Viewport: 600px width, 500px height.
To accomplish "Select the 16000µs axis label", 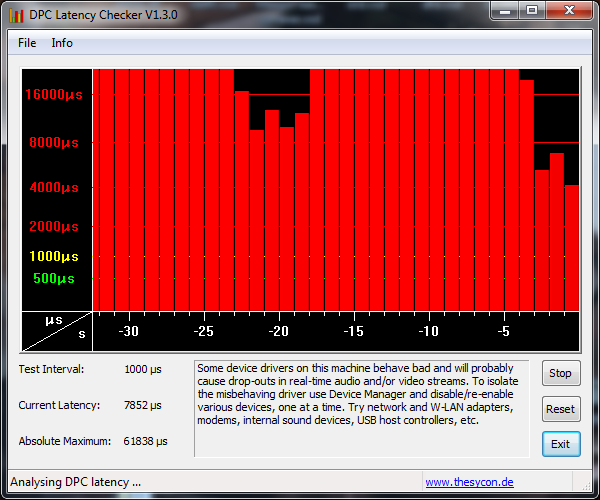I will (x=54, y=94).
